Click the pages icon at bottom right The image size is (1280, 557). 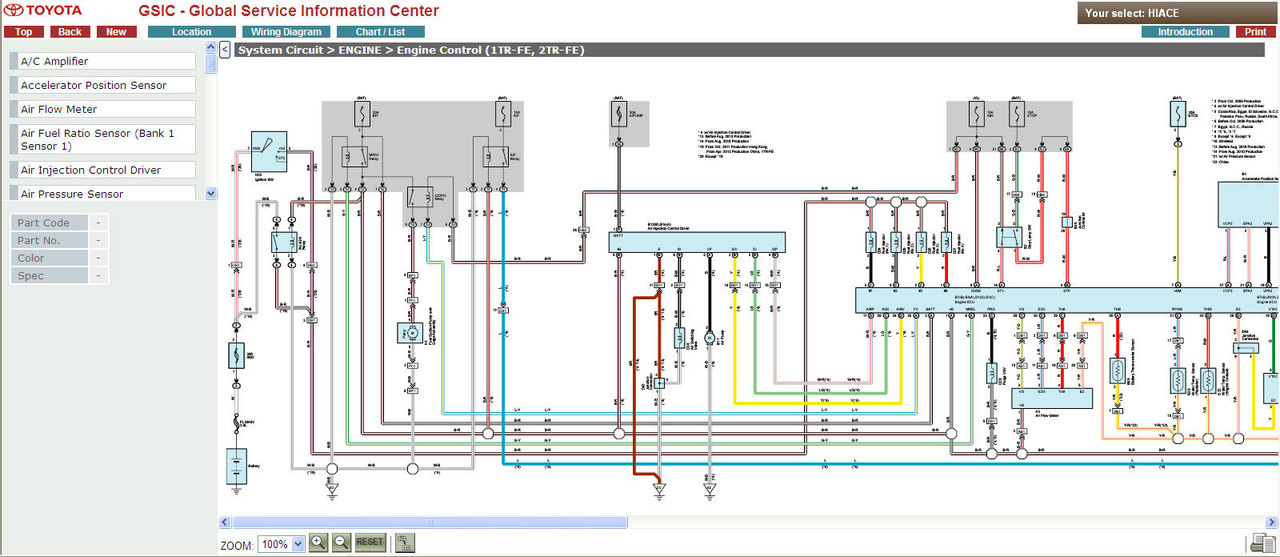(1264, 543)
